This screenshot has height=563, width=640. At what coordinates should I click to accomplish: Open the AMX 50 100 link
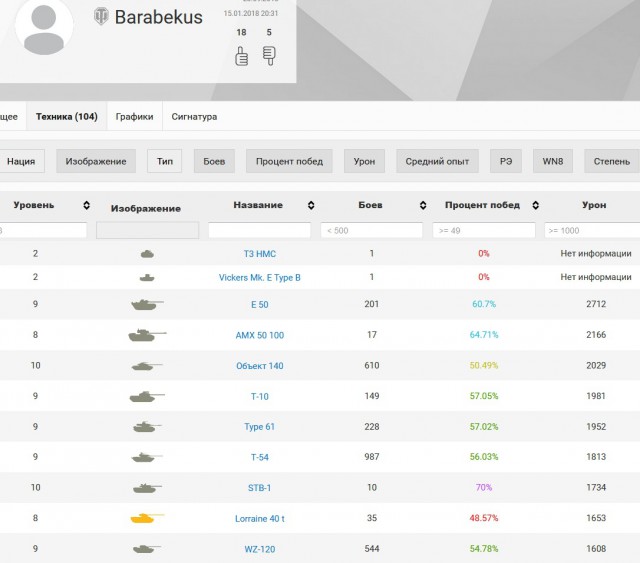click(x=260, y=335)
